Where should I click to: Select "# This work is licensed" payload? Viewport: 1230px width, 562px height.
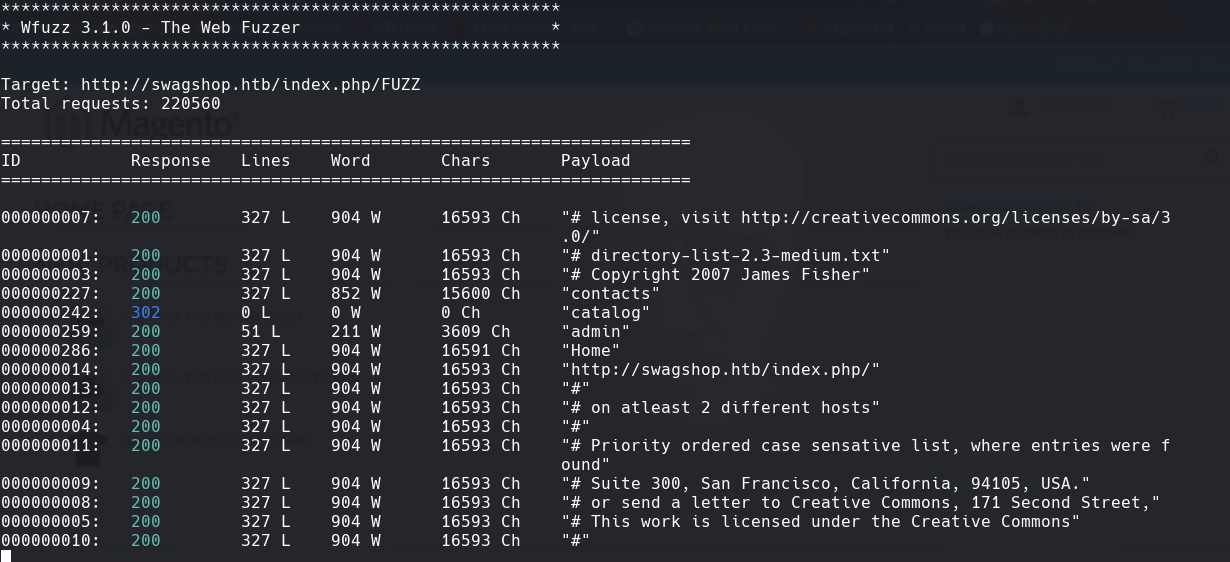coord(821,521)
